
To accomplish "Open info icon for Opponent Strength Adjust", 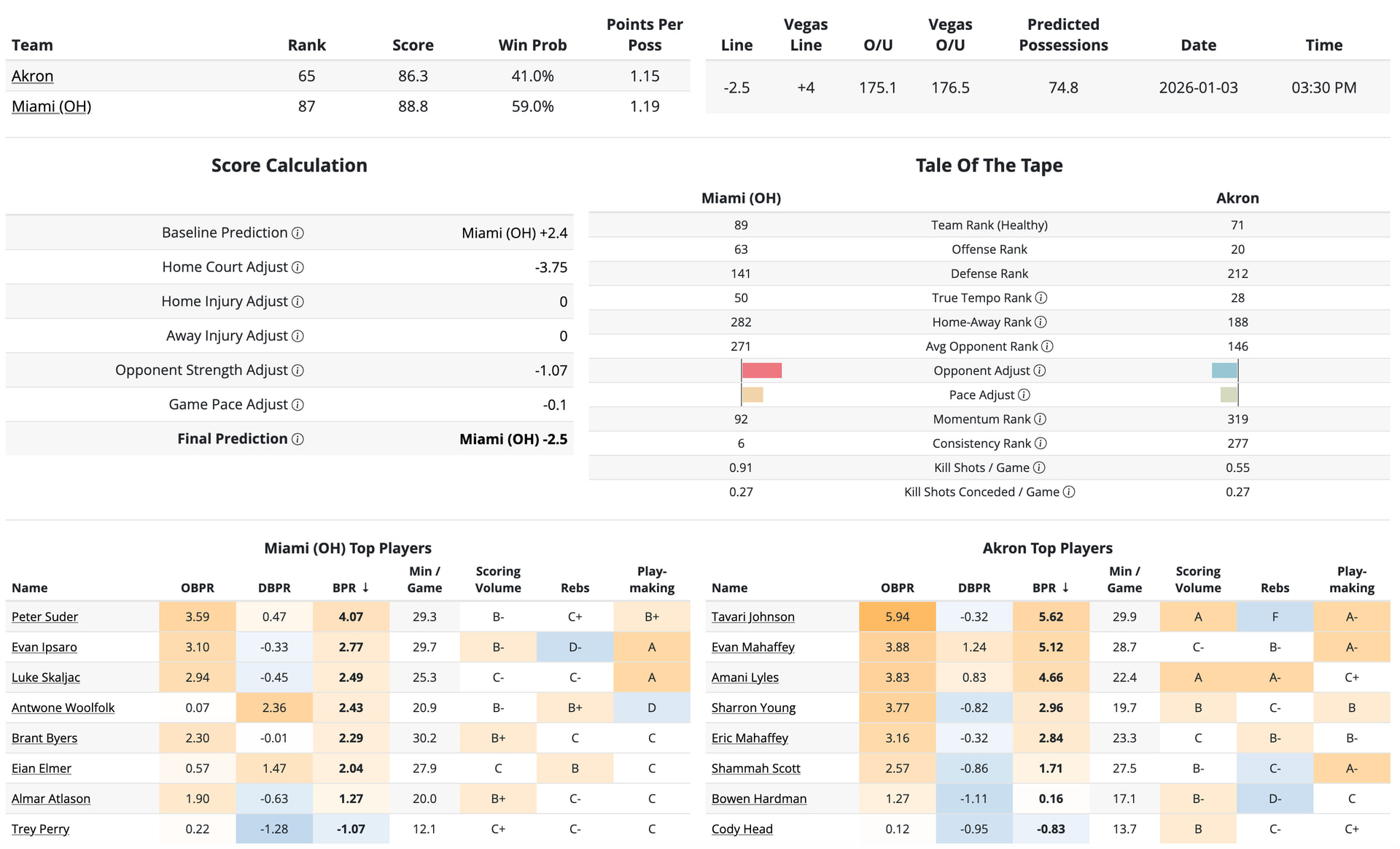I will point(297,371).
